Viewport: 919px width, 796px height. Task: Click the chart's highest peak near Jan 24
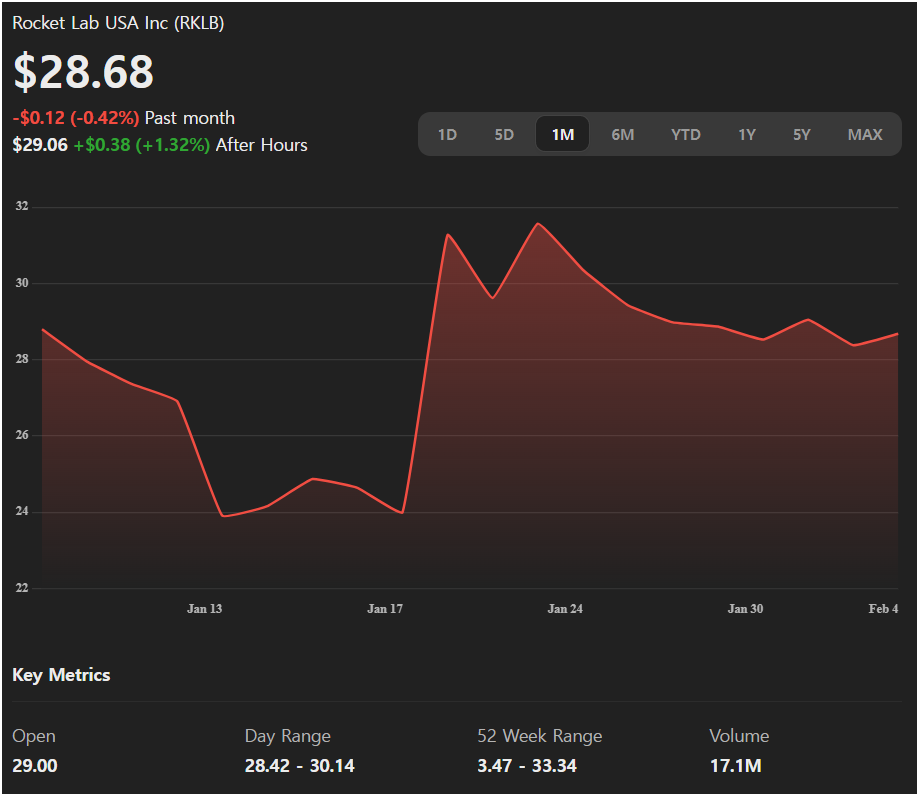pyautogui.click(x=538, y=224)
